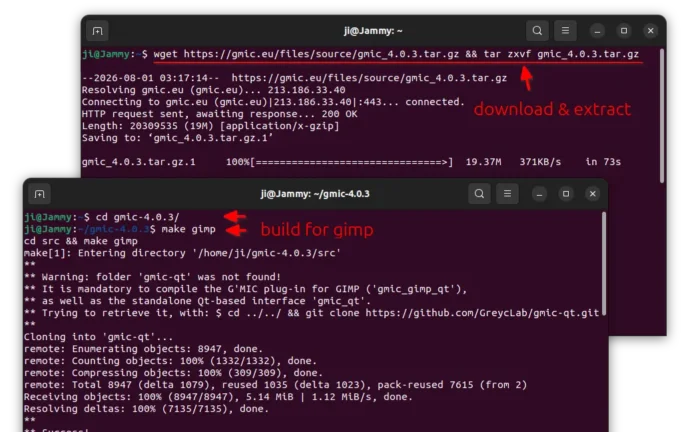This screenshot has width=700, height=432.
Task: Open new tab in back terminal window
Action: point(97,31)
